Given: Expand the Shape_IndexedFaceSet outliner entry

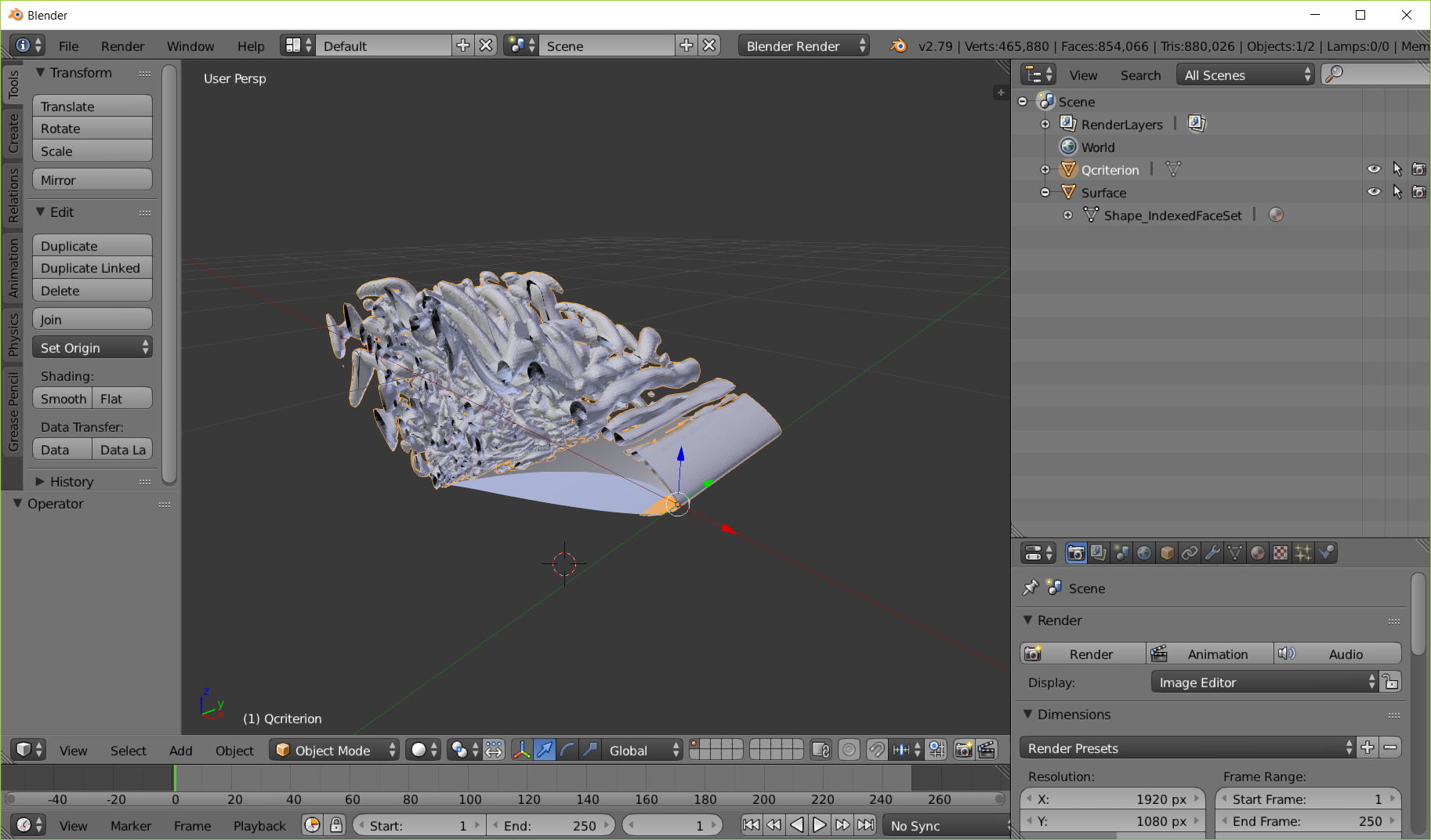Looking at the screenshot, I should click(x=1069, y=215).
